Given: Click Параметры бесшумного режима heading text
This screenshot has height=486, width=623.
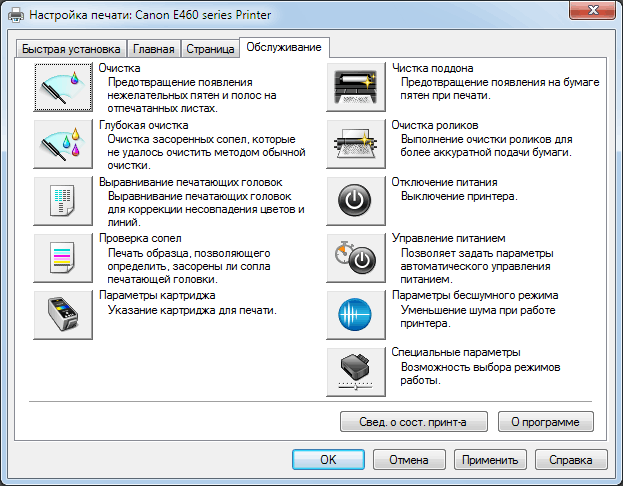Looking at the screenshot, I should click(x=475, y=295).
